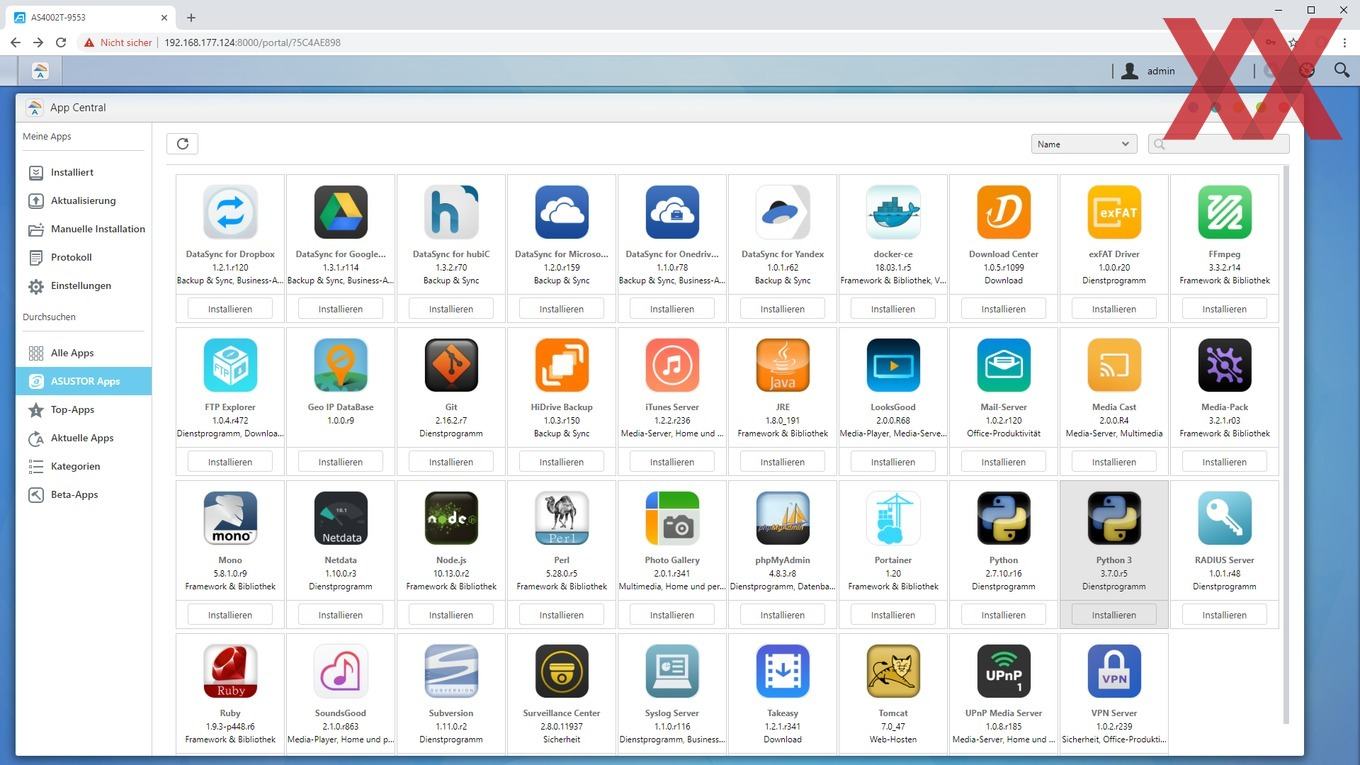1360x765 pixels.
Task: Show Aktuelle Apps
Action: pyautogui.click(x=84, y=437)
